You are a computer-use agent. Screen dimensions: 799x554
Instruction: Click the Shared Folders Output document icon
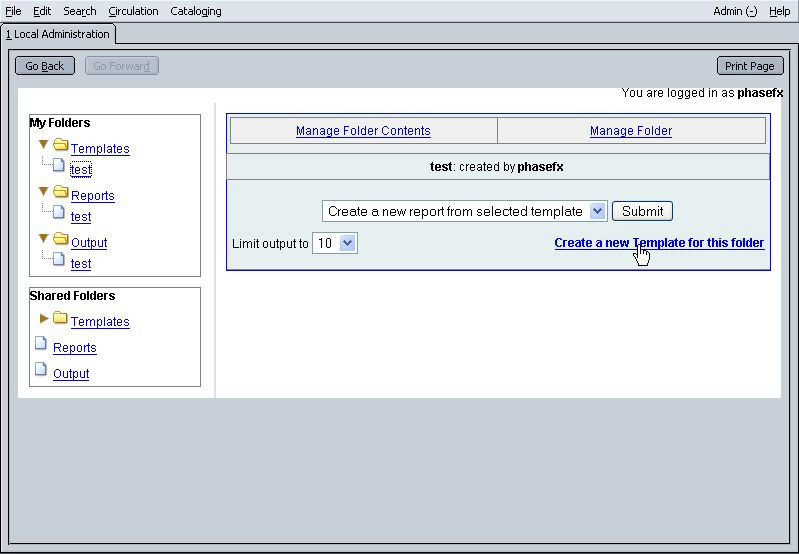click(x=41, y=370)
